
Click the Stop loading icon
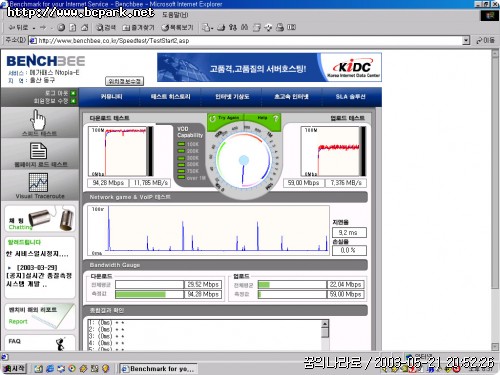(61, 28)
